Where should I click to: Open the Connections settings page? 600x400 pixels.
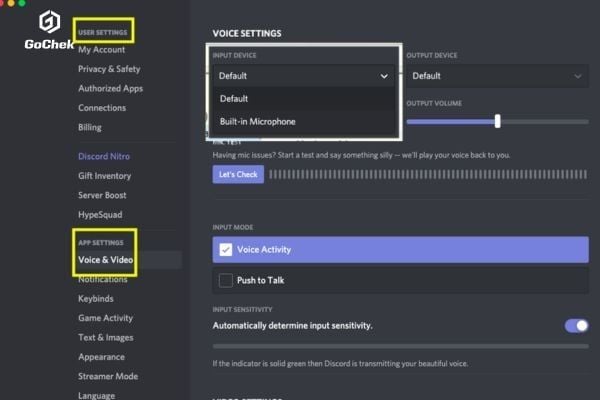tap(102, 108)
